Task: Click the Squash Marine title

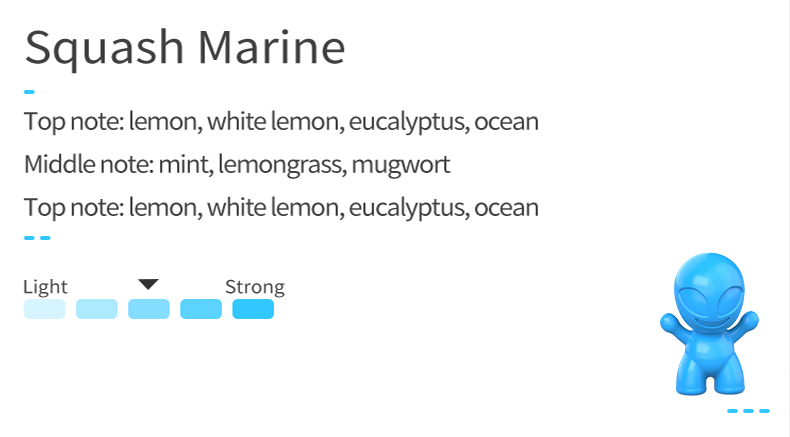Action: tap(185, 48)
